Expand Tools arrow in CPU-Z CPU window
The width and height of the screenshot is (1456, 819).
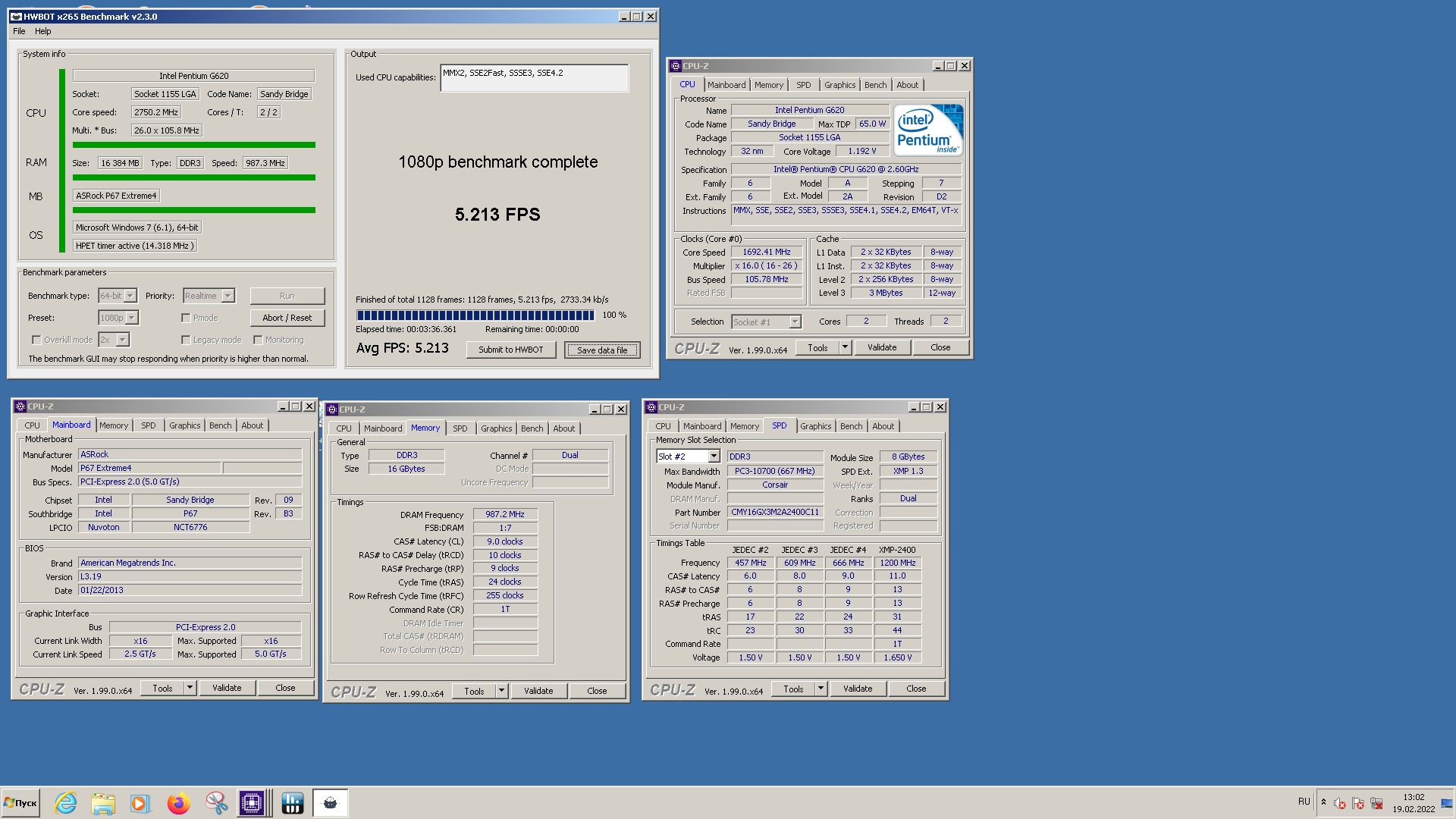click(x=845, y=347)
